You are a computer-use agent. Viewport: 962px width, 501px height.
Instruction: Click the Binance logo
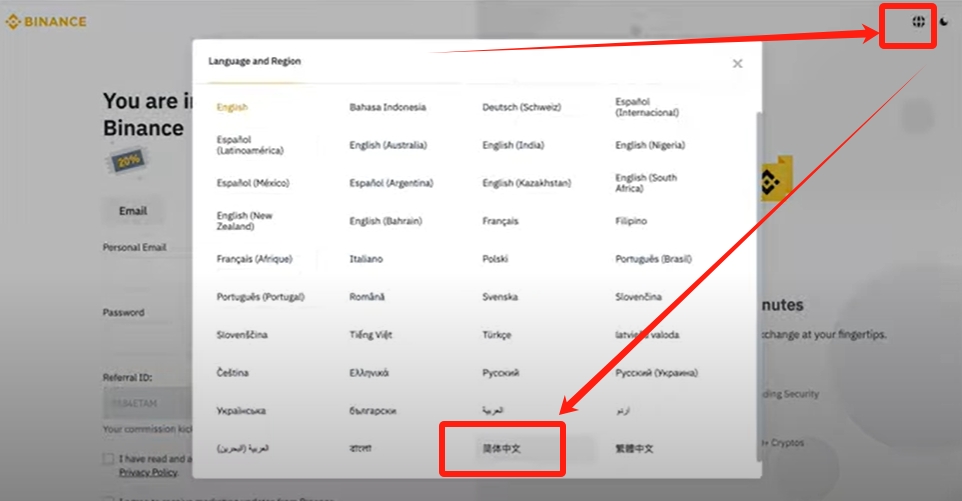tap(46, 22)
